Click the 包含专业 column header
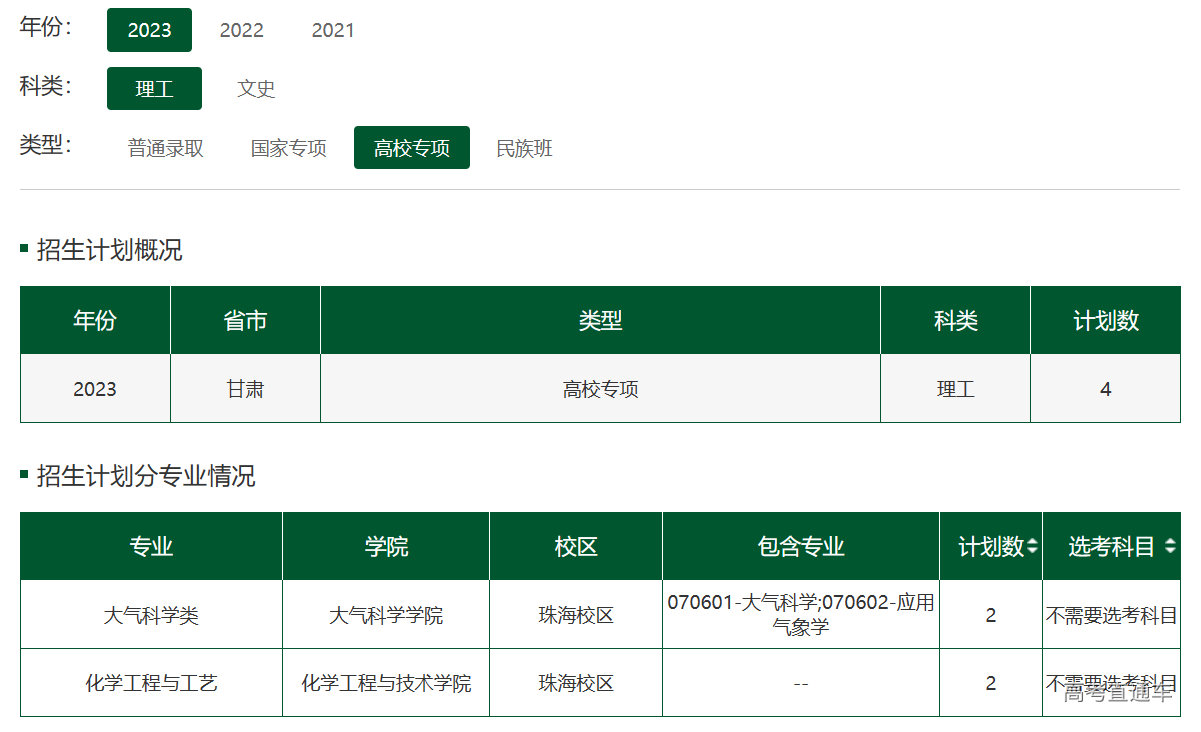 (801, 547)
